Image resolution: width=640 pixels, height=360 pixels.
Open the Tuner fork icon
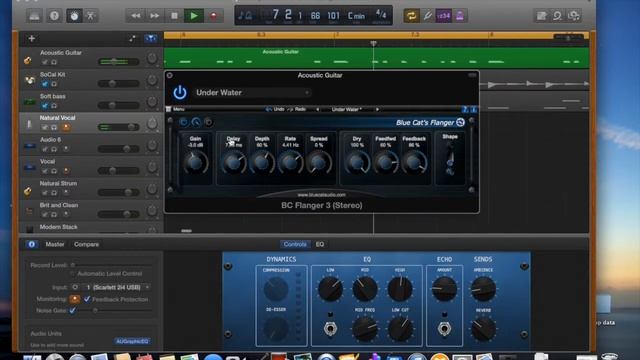tap(427, 16)
